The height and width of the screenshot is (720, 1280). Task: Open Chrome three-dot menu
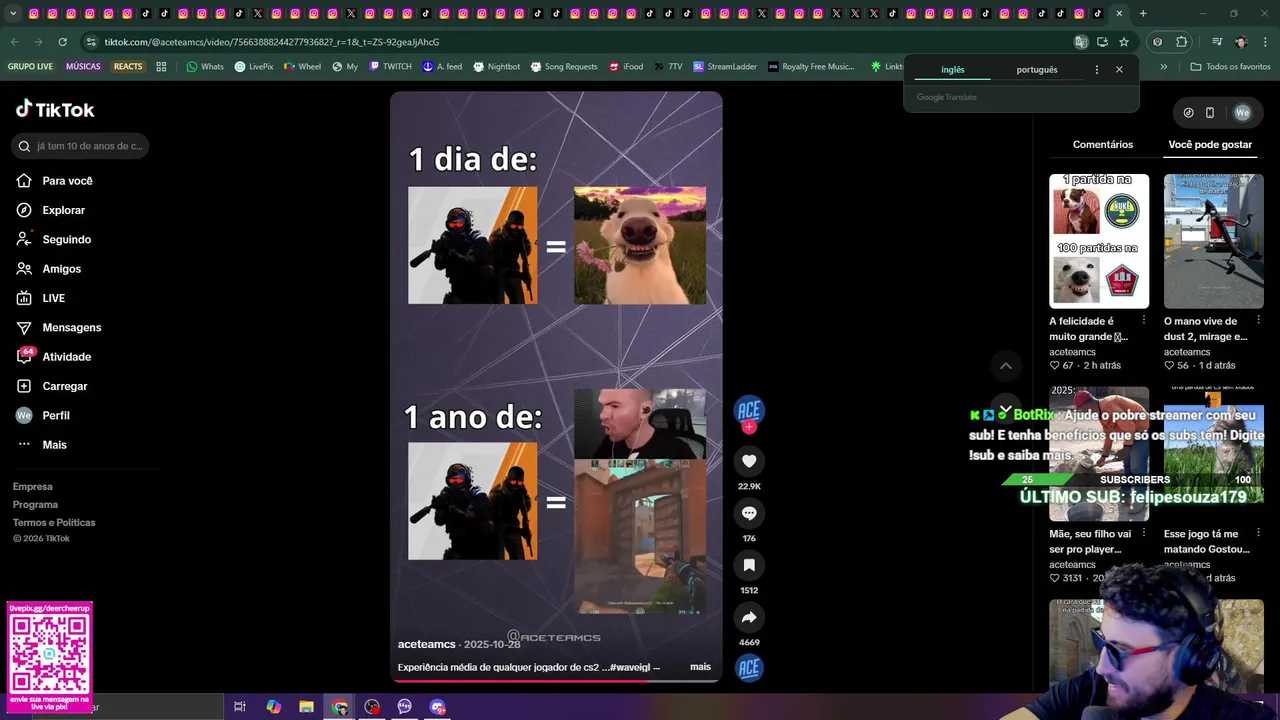1263,42
